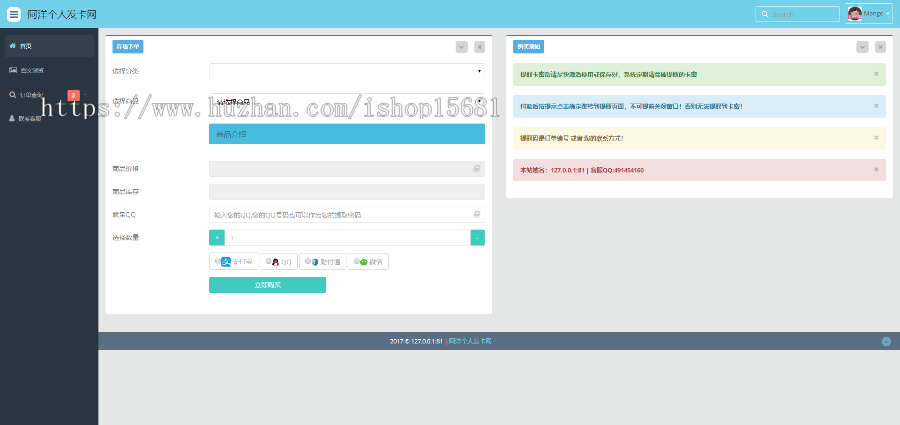Close the online order panel
900x425 pixels.
[480, 47]
